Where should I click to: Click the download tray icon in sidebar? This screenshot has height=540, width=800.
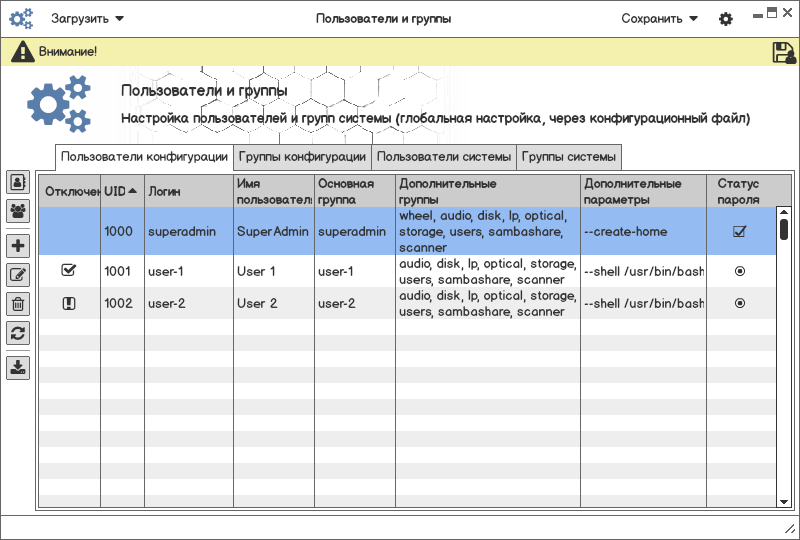point(18,368)
